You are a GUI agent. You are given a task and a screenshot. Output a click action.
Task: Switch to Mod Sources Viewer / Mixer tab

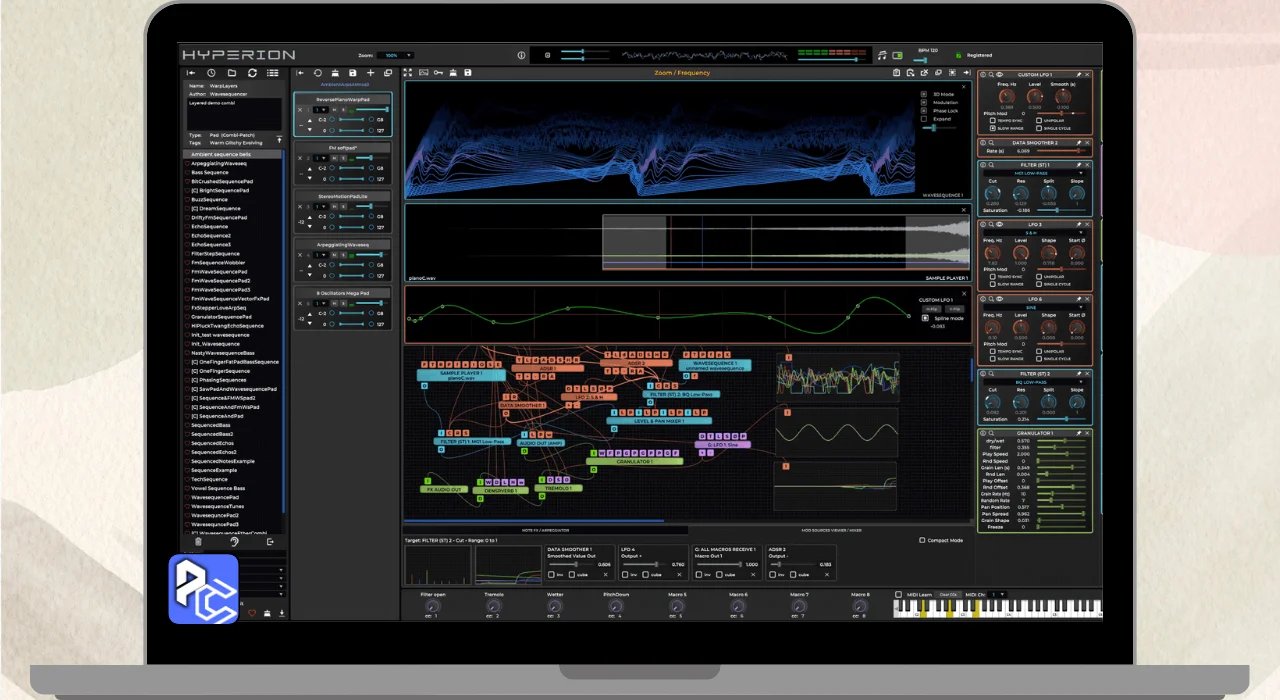pos(832,530)
